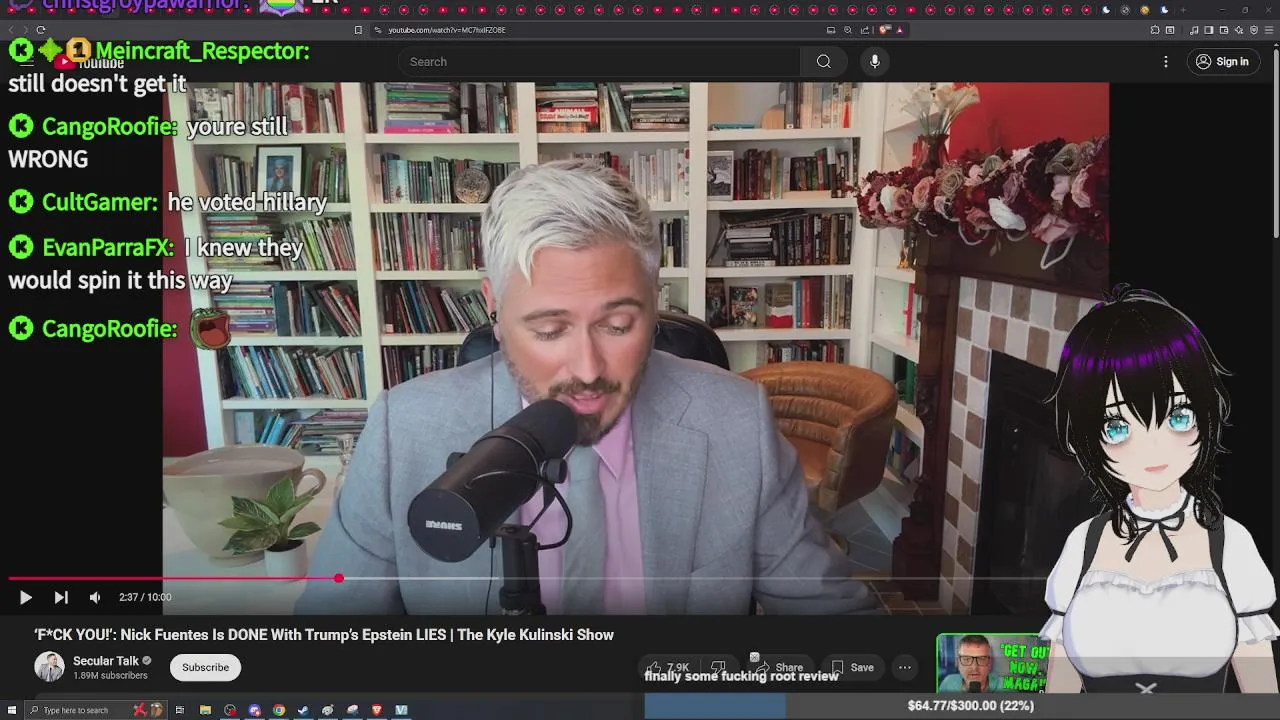Open Brave Shields lion icon
Screen dimensions: 1280x720
coord(884,30)
